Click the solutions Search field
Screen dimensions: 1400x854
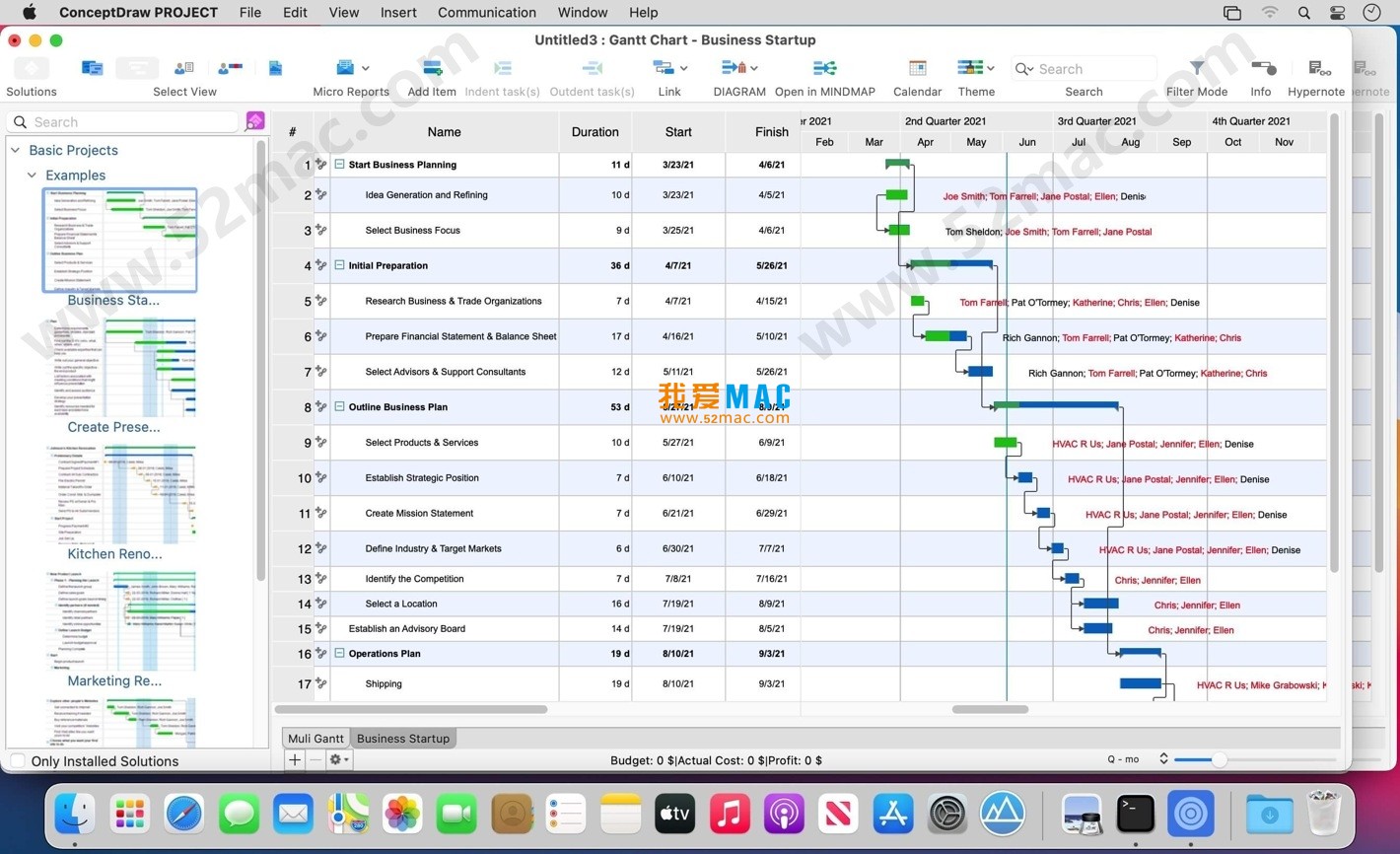[x=123, y=121]
